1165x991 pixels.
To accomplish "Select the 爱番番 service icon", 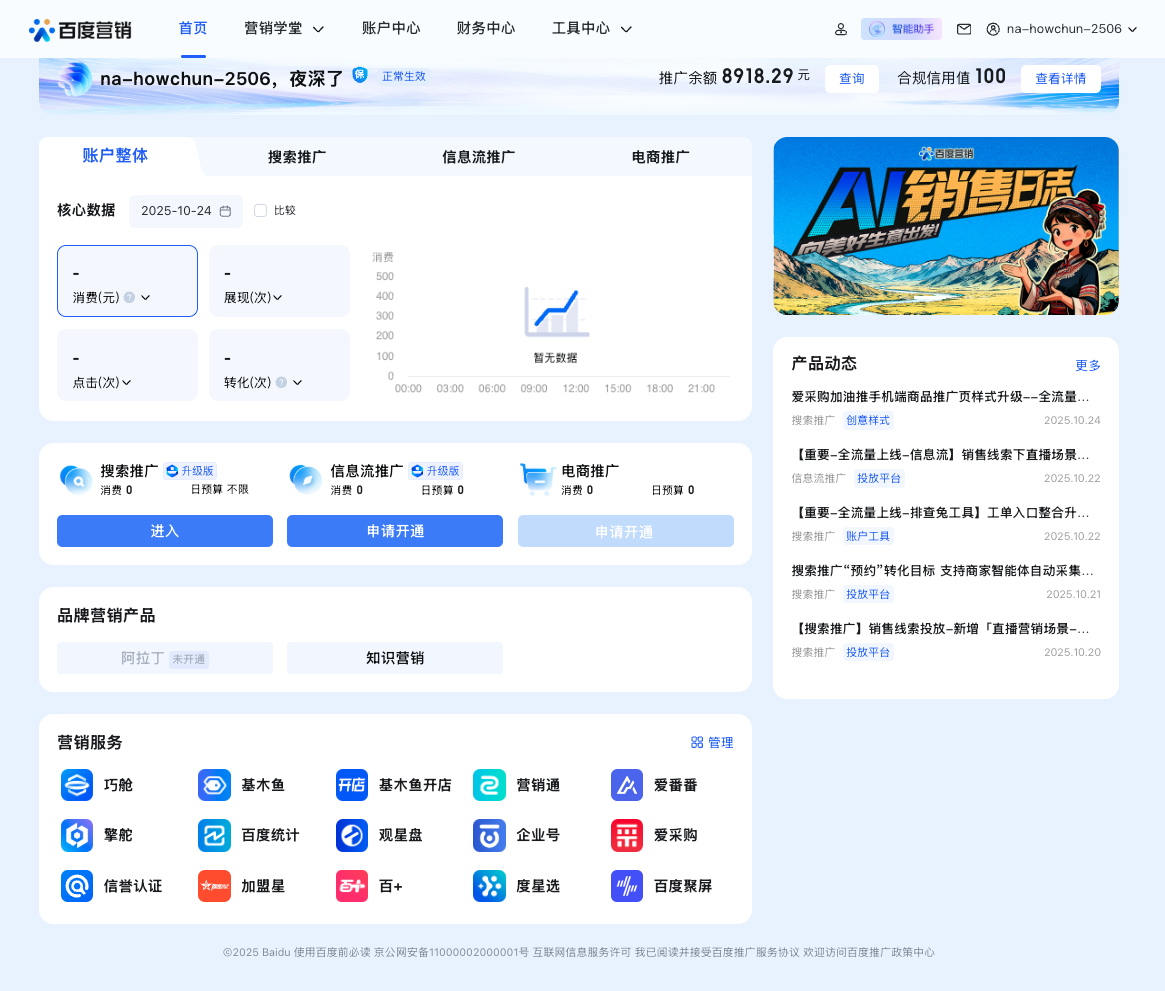I will point(626,785).
